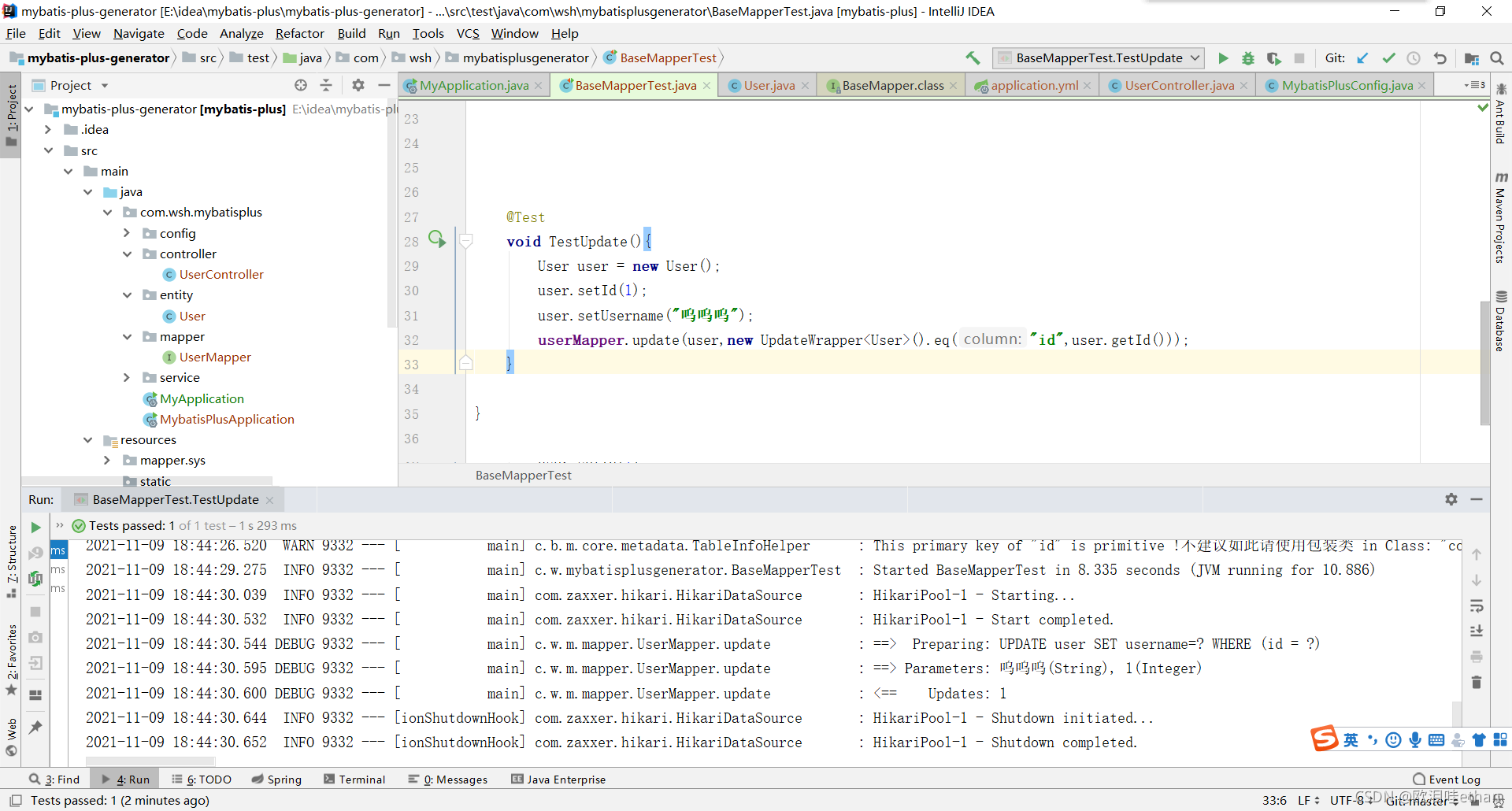Click collapse all icon in Project panel
The image size is (1512, 811).
point(326,85)
